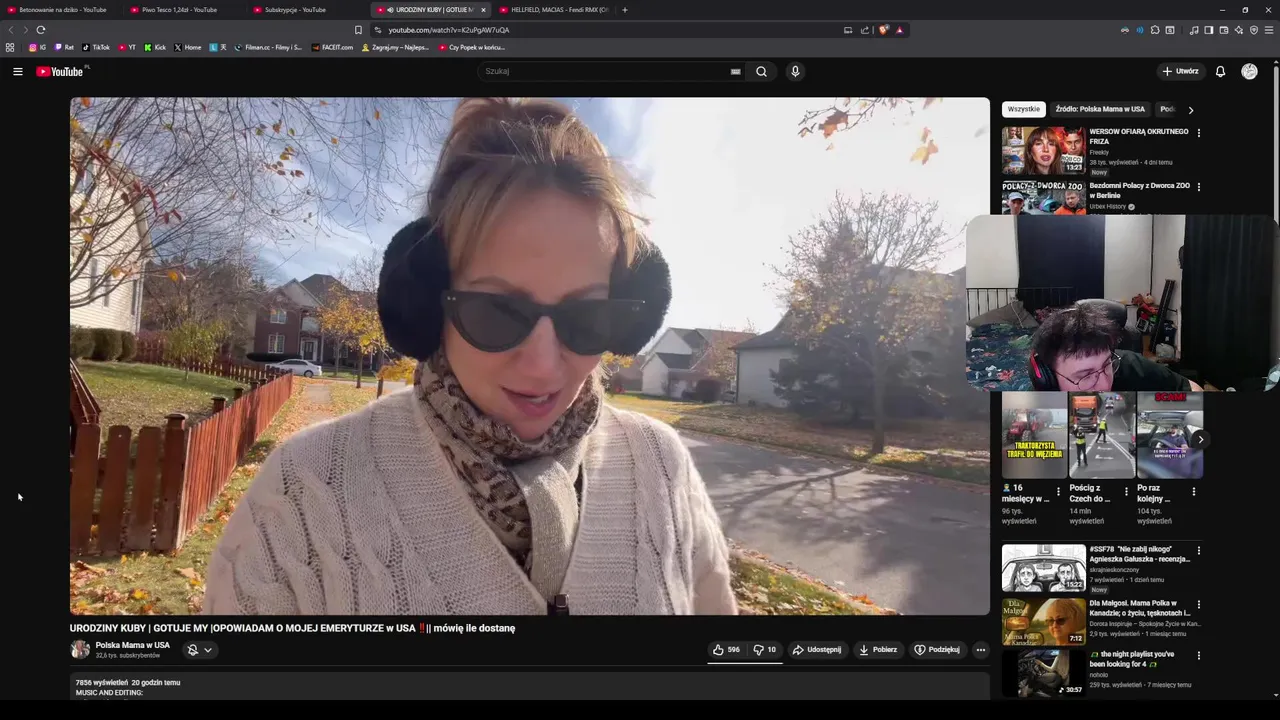Dislike the video with 10 dislikes
The image size is (1280, 720).
pyautogui.click(x=764, y=649)
